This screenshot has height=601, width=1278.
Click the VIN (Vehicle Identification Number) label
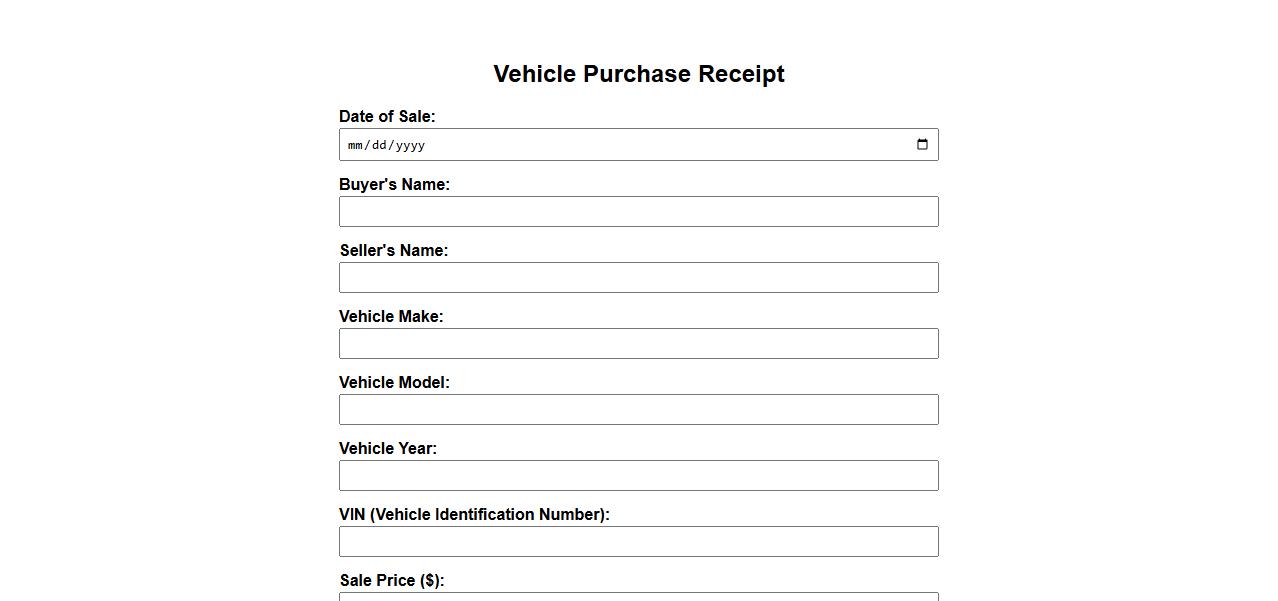coord(474,515)
